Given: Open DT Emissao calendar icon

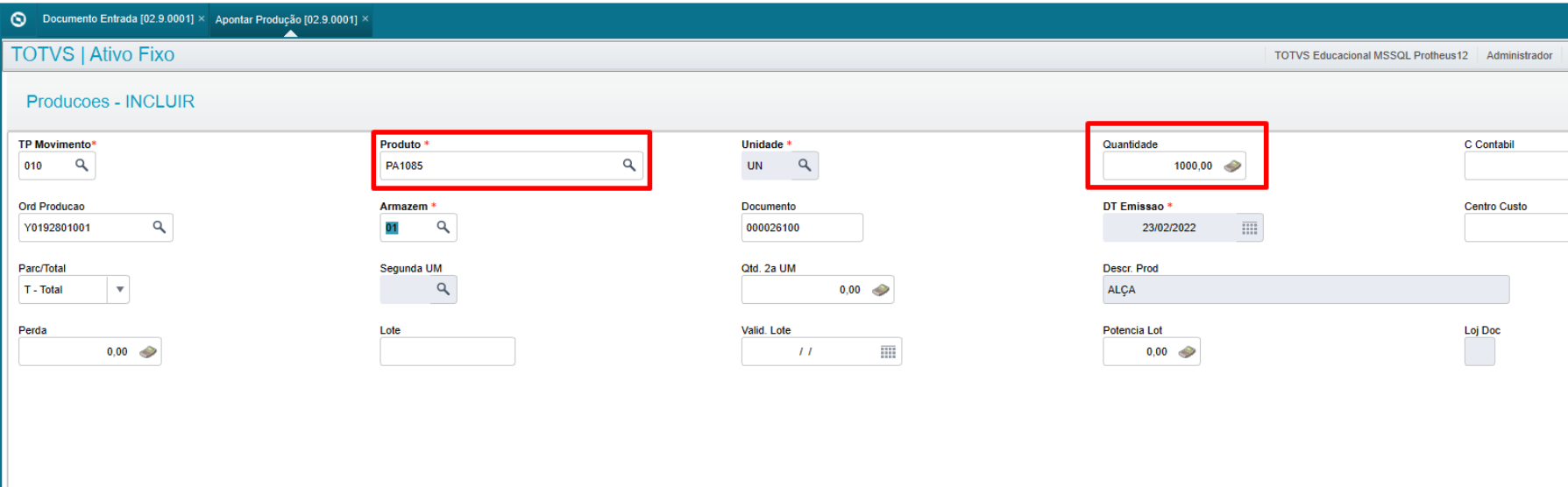Looking at the screenshot, I should click(x=1250, y=228).
